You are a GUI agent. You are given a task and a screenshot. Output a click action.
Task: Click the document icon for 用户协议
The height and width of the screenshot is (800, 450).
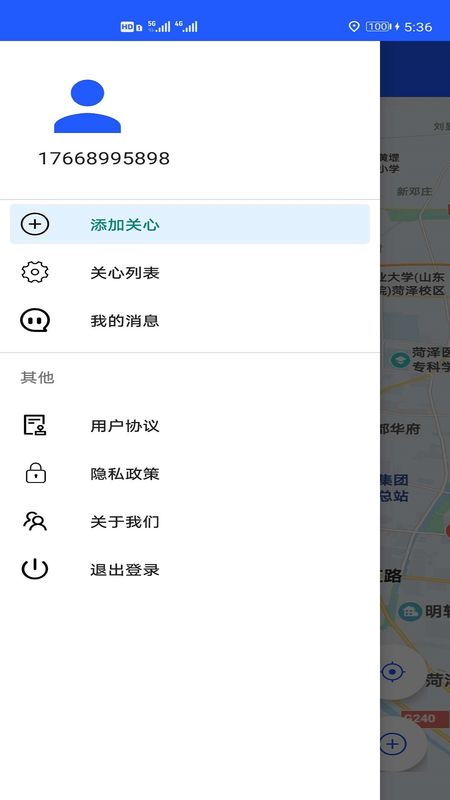pyautogui.click(x=35, y=425)
